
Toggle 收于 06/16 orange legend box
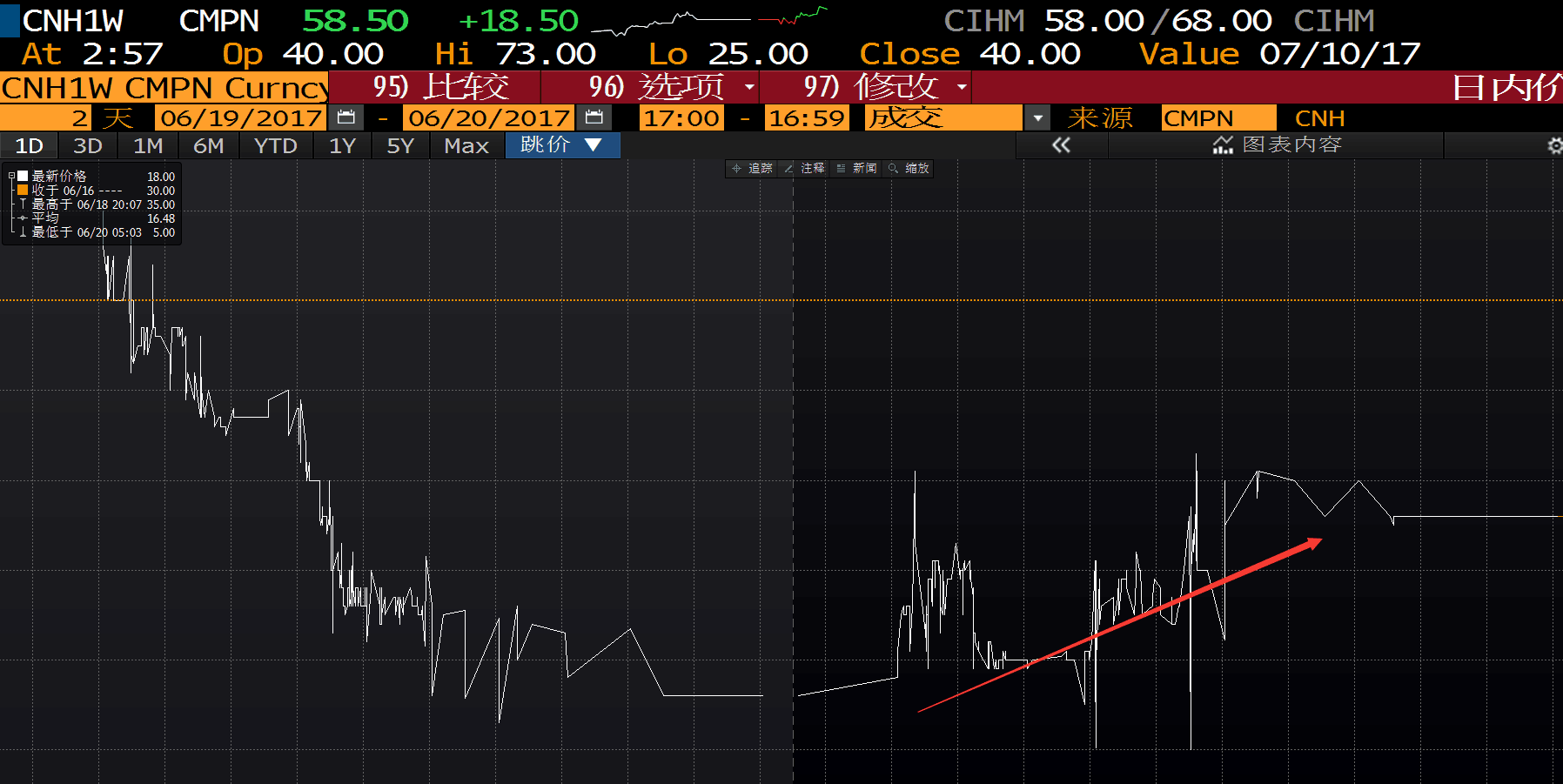tap(23, 190)
